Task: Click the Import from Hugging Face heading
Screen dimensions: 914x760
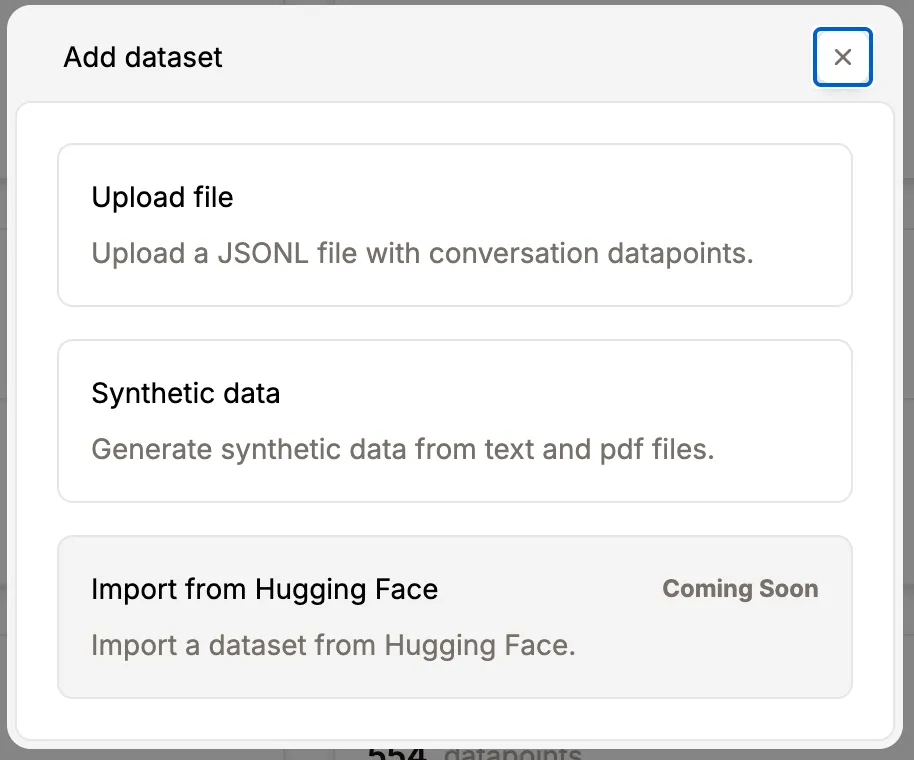Action: (265, 589)
